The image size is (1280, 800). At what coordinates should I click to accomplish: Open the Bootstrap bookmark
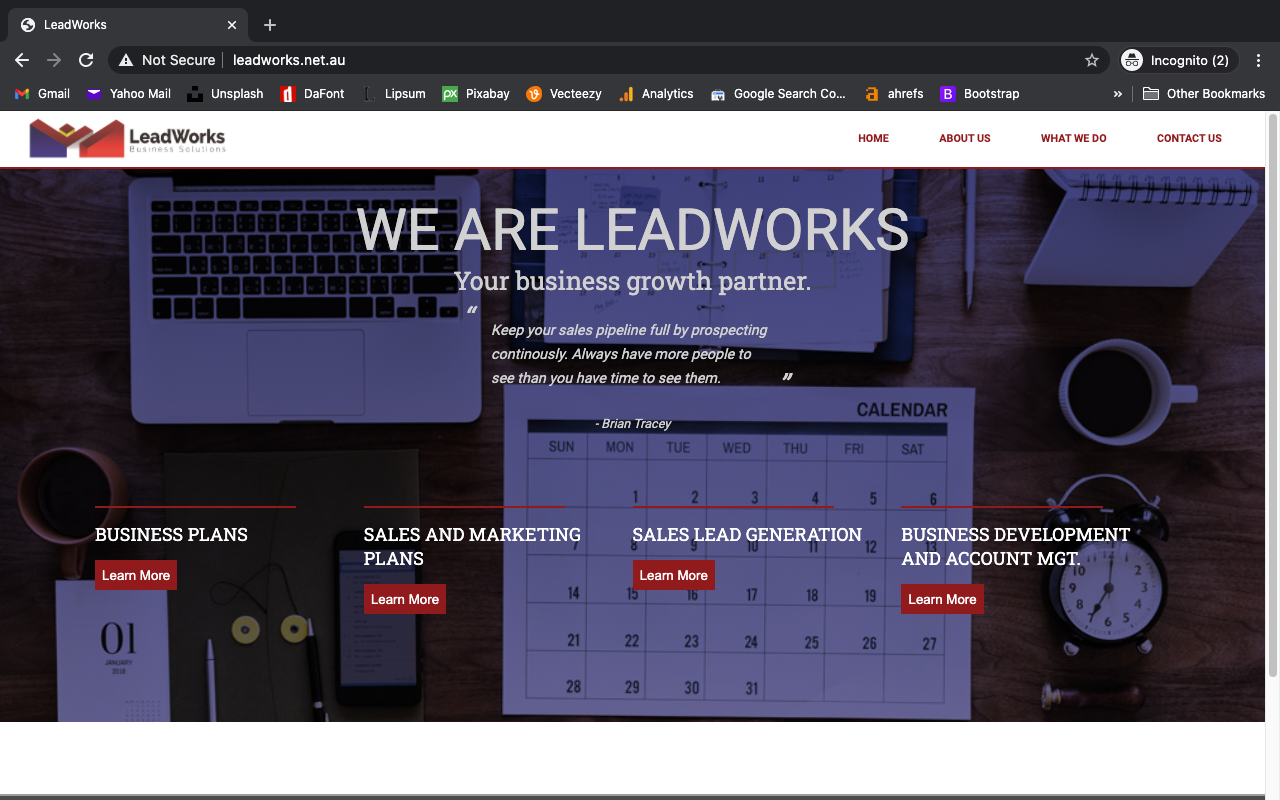tap(980, 94)
